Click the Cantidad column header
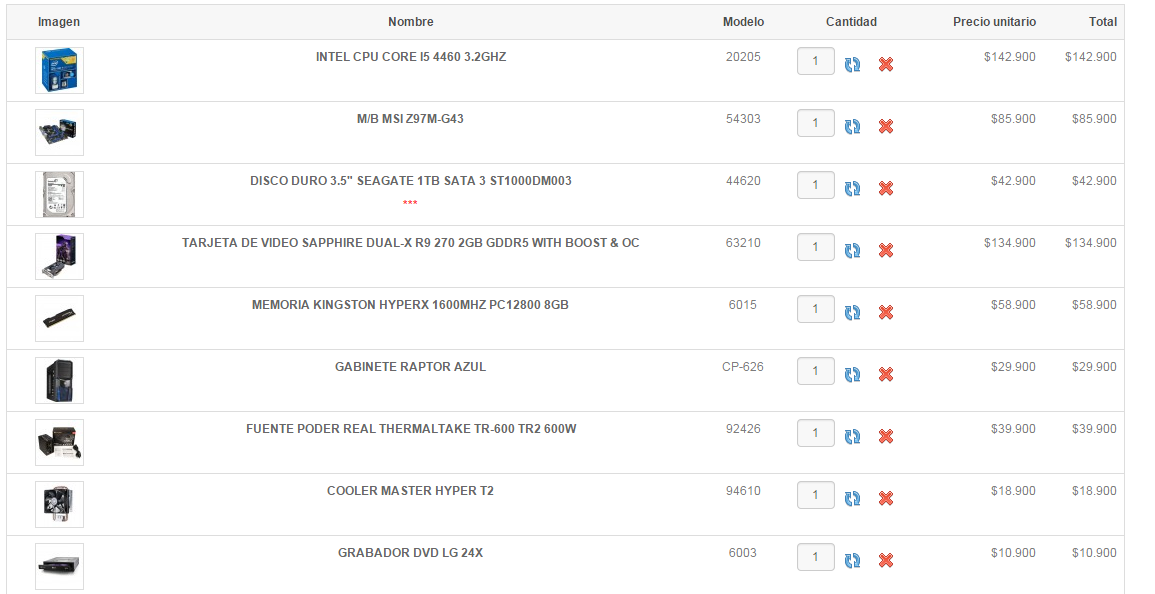 (x=852, y=22)
